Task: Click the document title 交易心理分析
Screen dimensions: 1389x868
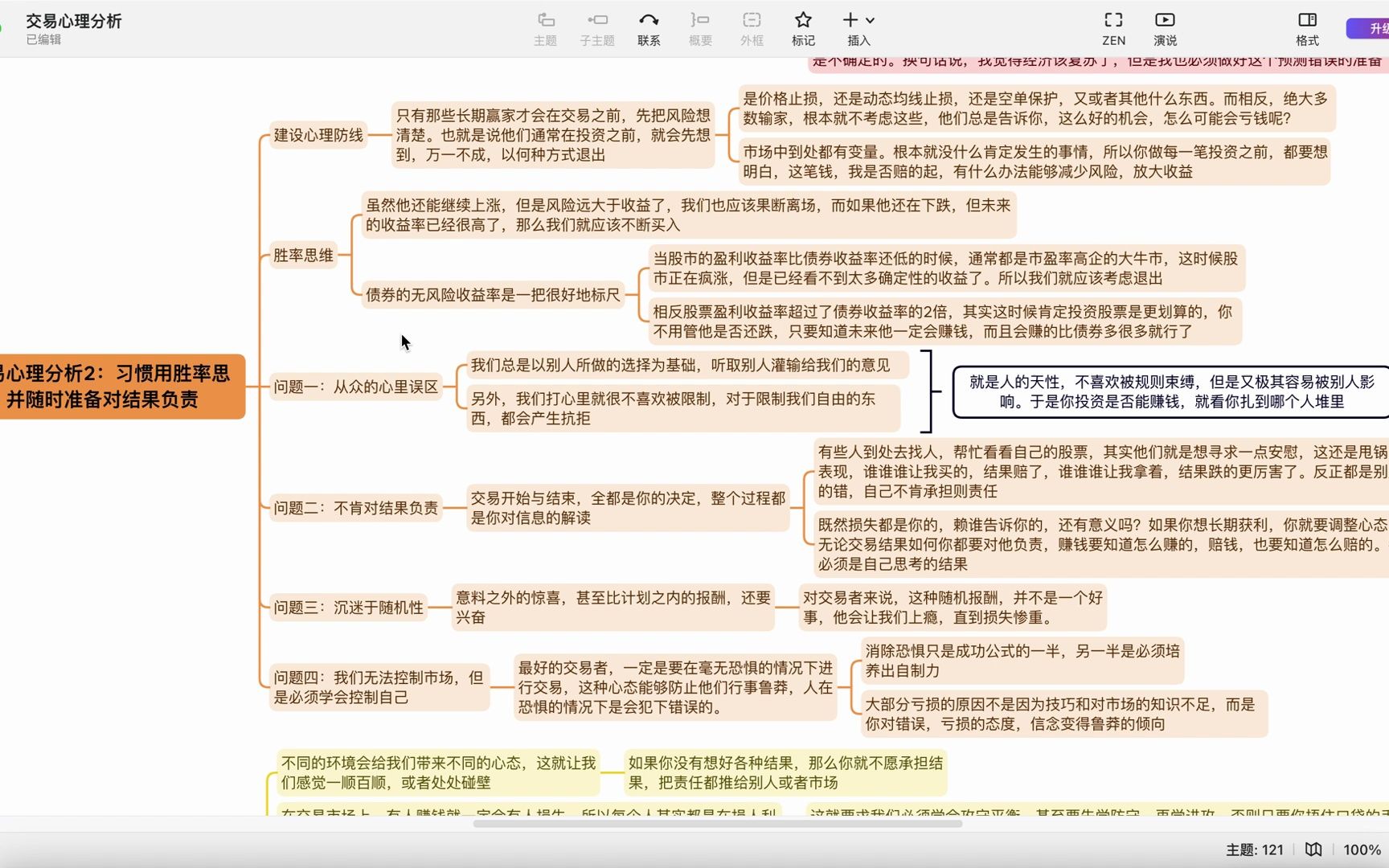Action: point(73,21)
